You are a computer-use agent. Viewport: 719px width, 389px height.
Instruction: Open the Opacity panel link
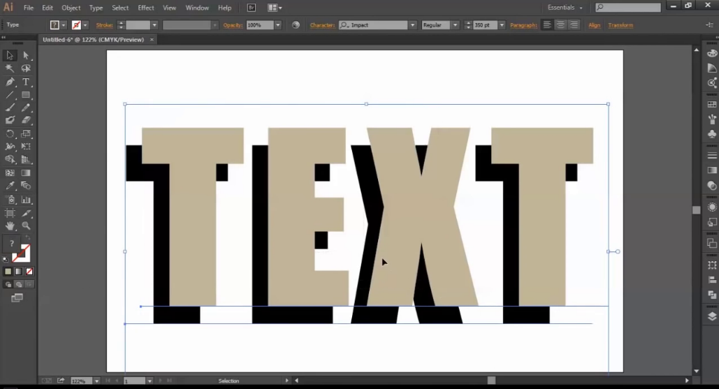tap(233, 25)
